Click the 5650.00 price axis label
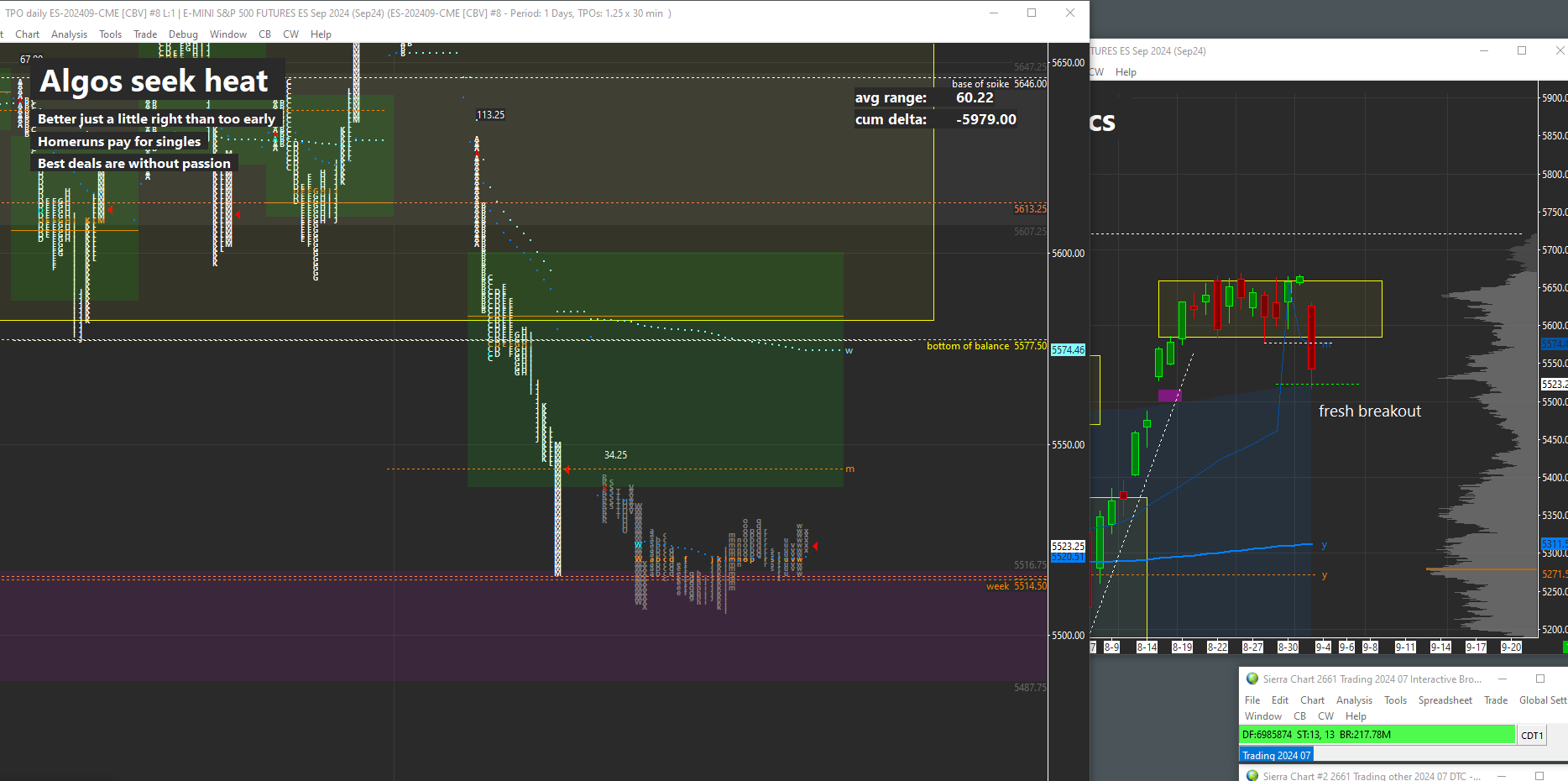This screenshot has width=1568, height=781. (x=1068, y=63)
